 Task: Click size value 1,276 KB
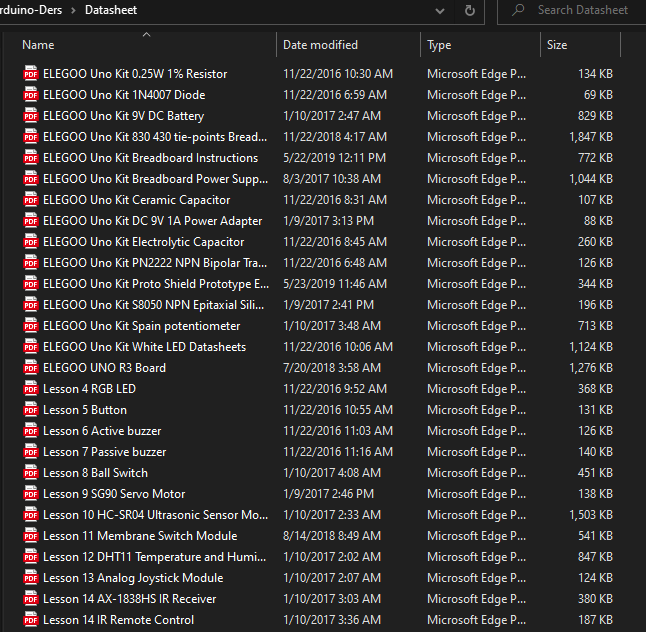point(591,368)
